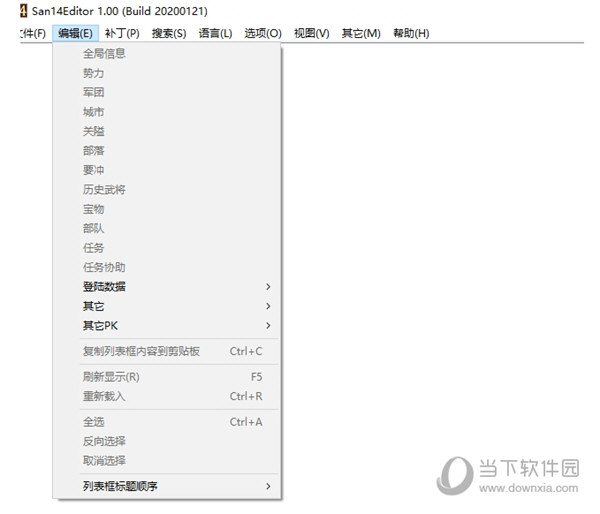Expand the 其它 submenu in the edit menu
This screenshot has width=600, height=514.
pos(93,306)
